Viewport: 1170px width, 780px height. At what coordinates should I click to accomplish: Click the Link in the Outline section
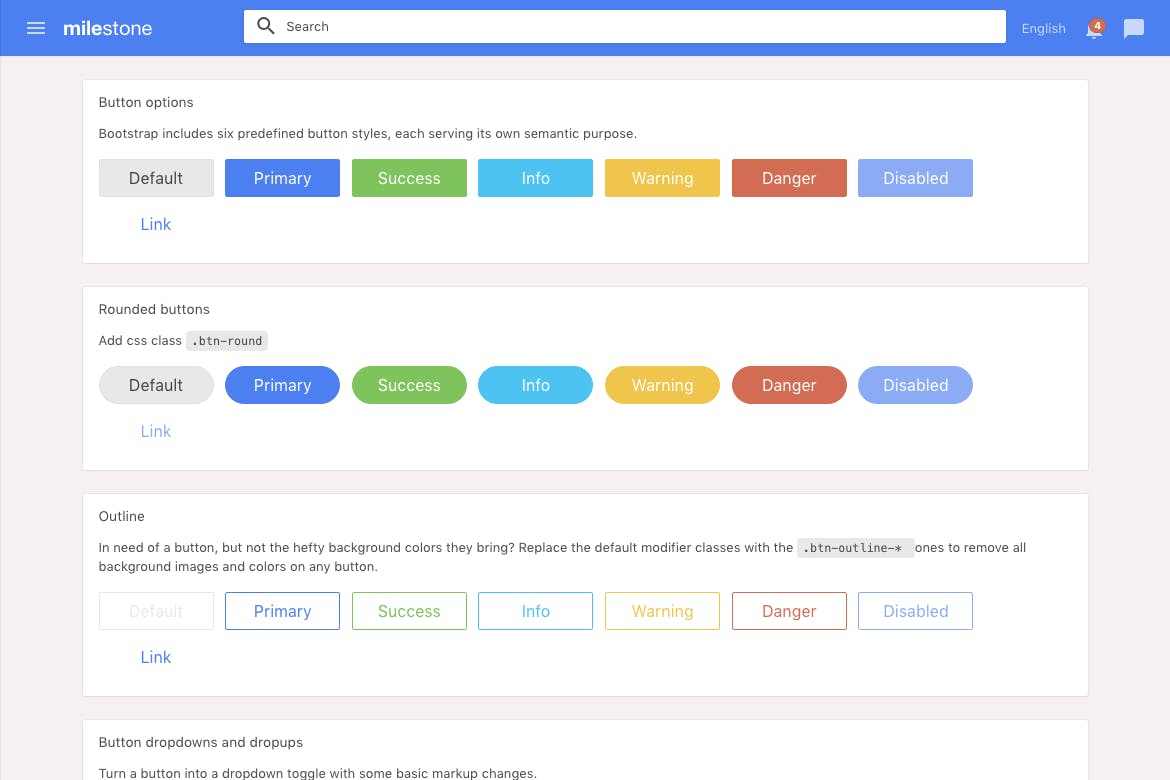156,657
